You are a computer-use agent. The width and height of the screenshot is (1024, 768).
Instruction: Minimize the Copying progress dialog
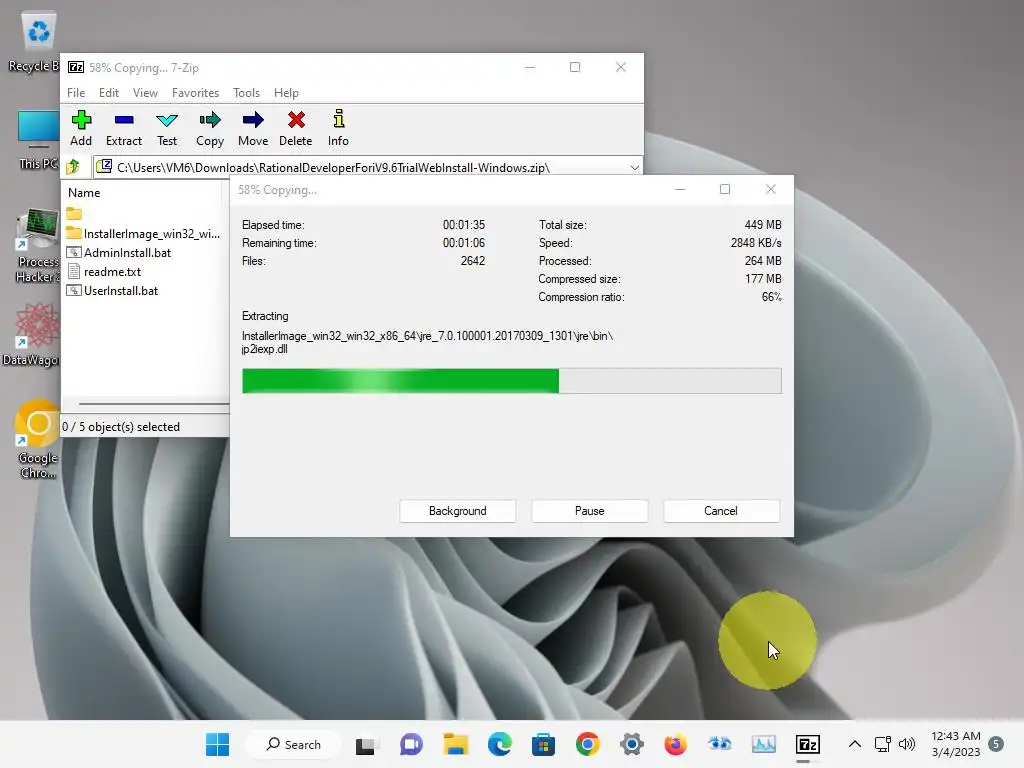680,189
